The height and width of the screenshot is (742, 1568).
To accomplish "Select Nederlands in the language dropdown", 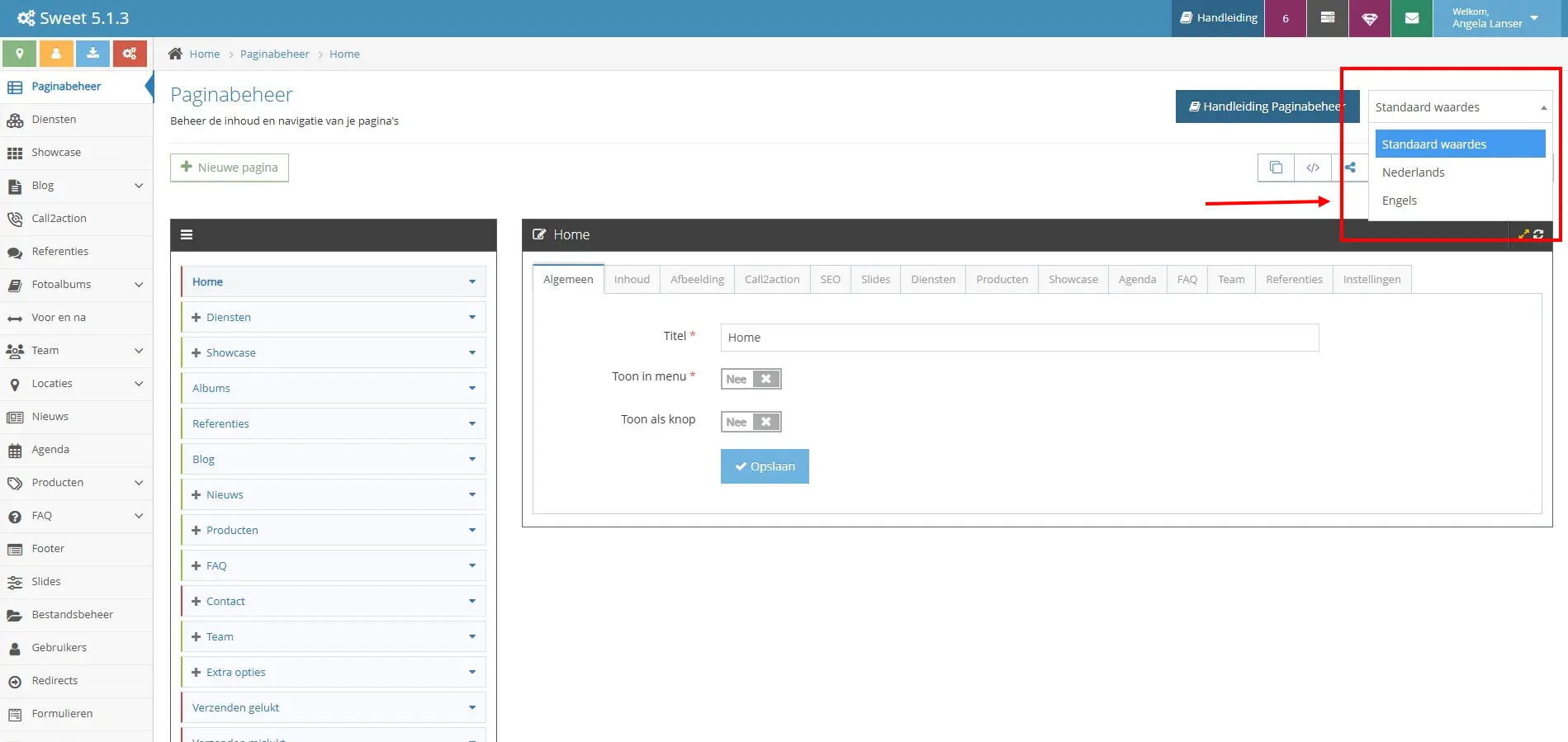I will pyautogui.click(x=1460, y=173).
